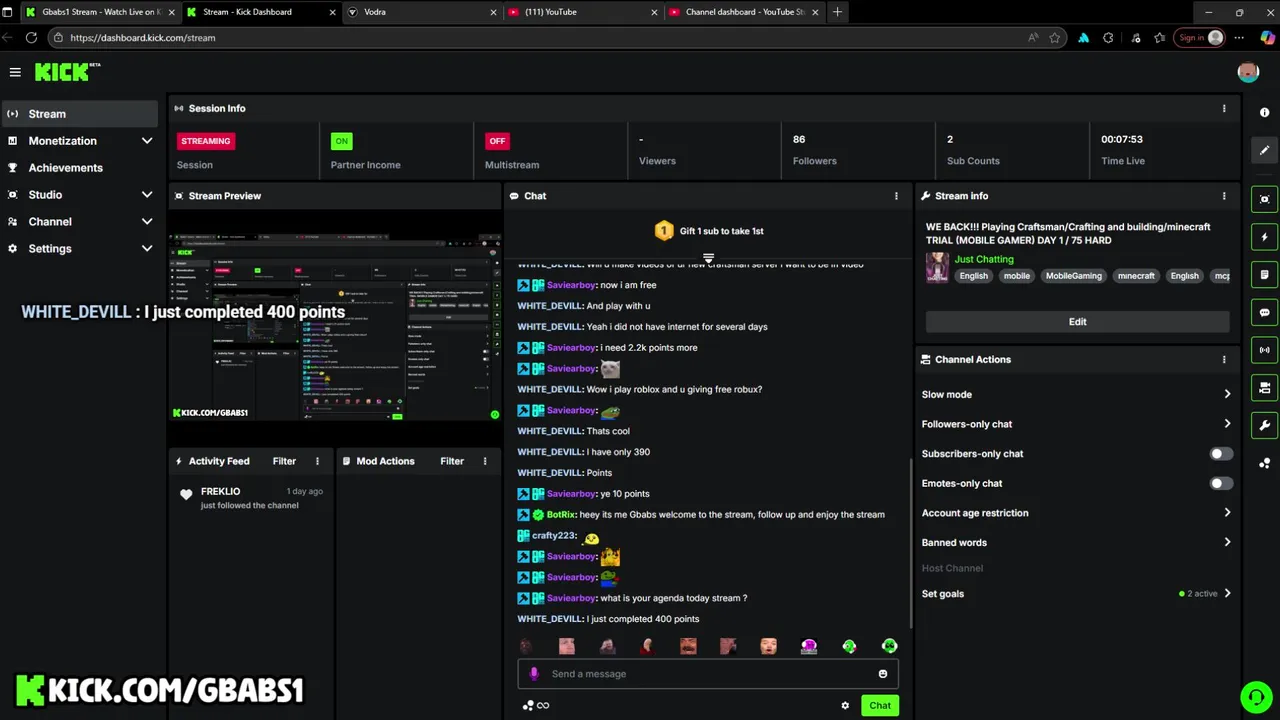
Task: Click the browser address bar URL
Action: [x=143, y=38]
